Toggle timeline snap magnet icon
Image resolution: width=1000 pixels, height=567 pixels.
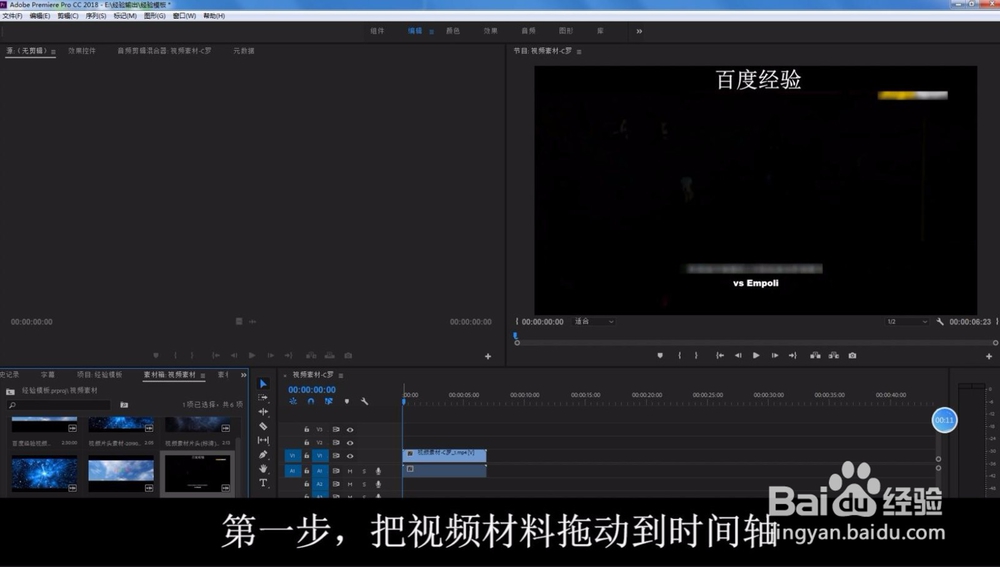pyautogui.click(x=311, y=402)
